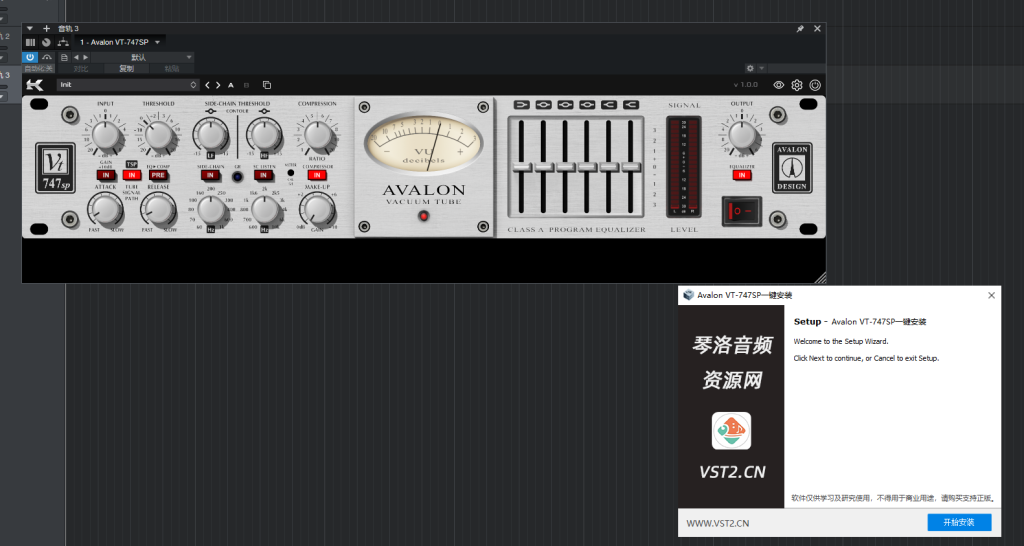Image resolution: width=1024 pixels, height=546 pixels.
Task: Click the round knob macro controls icon
Action: coord(46,42)
